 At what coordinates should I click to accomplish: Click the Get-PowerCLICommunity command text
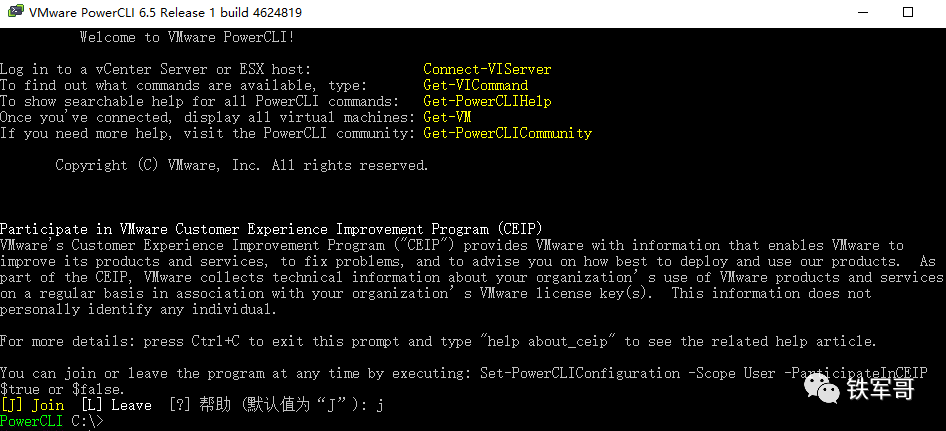507,133
